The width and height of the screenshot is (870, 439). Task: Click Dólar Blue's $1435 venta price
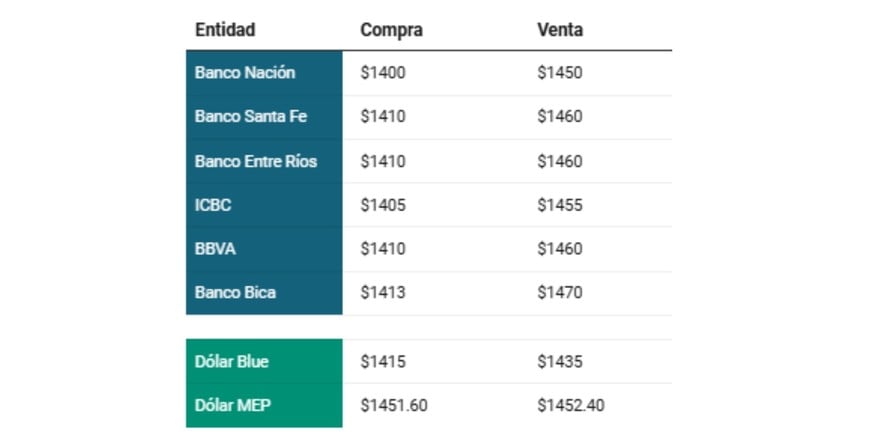[559, 361]
